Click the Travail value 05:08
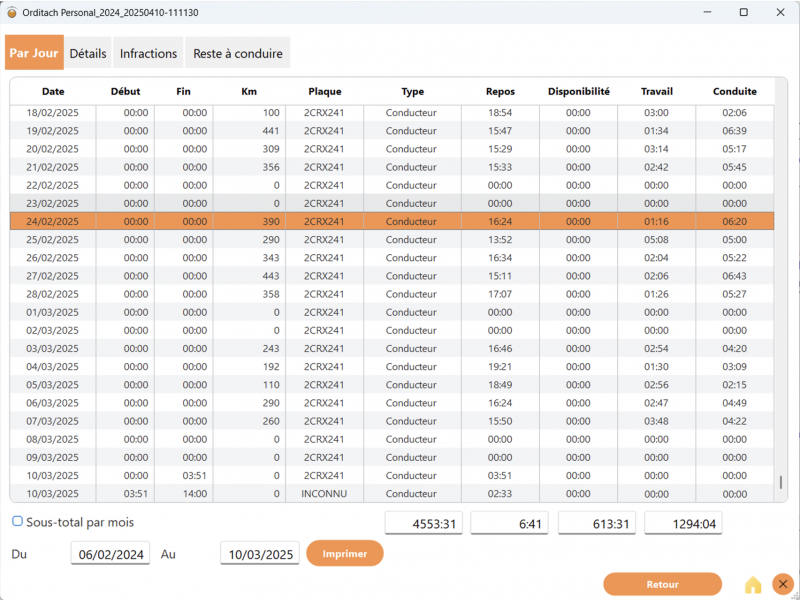Image resolution: width=800 pixels, height=600 pixels. (x=656, y=240)
